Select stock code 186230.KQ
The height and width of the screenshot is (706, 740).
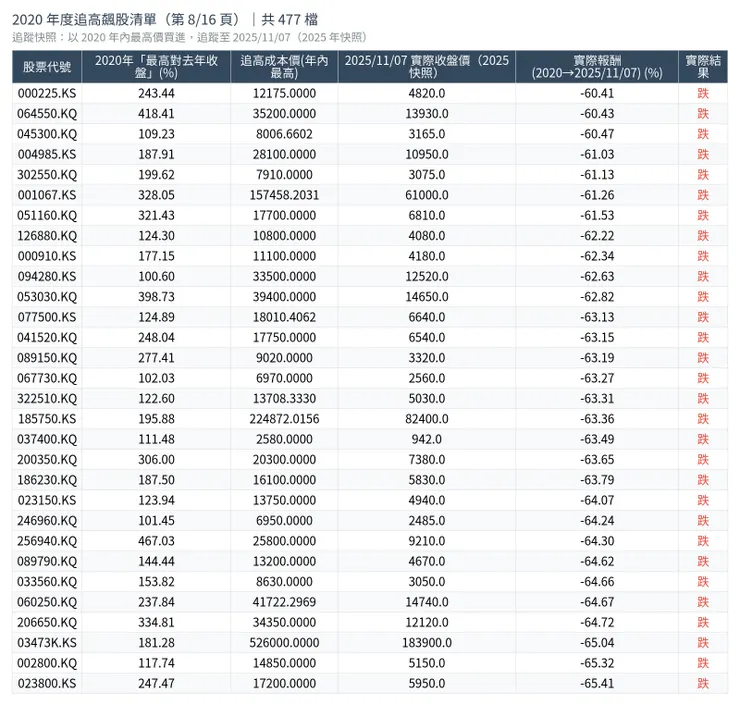[x=47, y=480]
